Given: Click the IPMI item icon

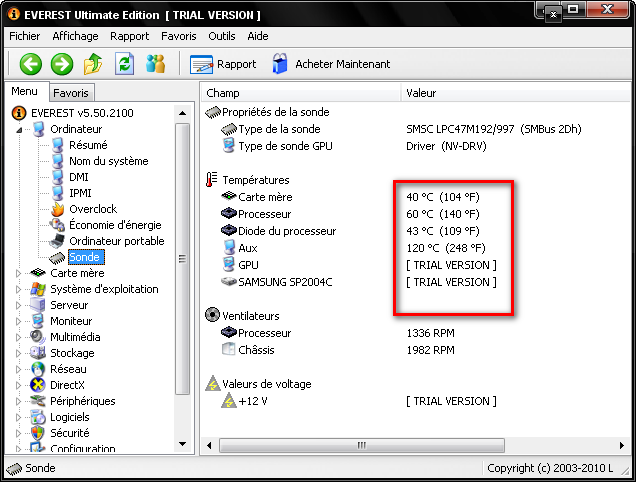Looking at the screenshot, I should (58, 193).
